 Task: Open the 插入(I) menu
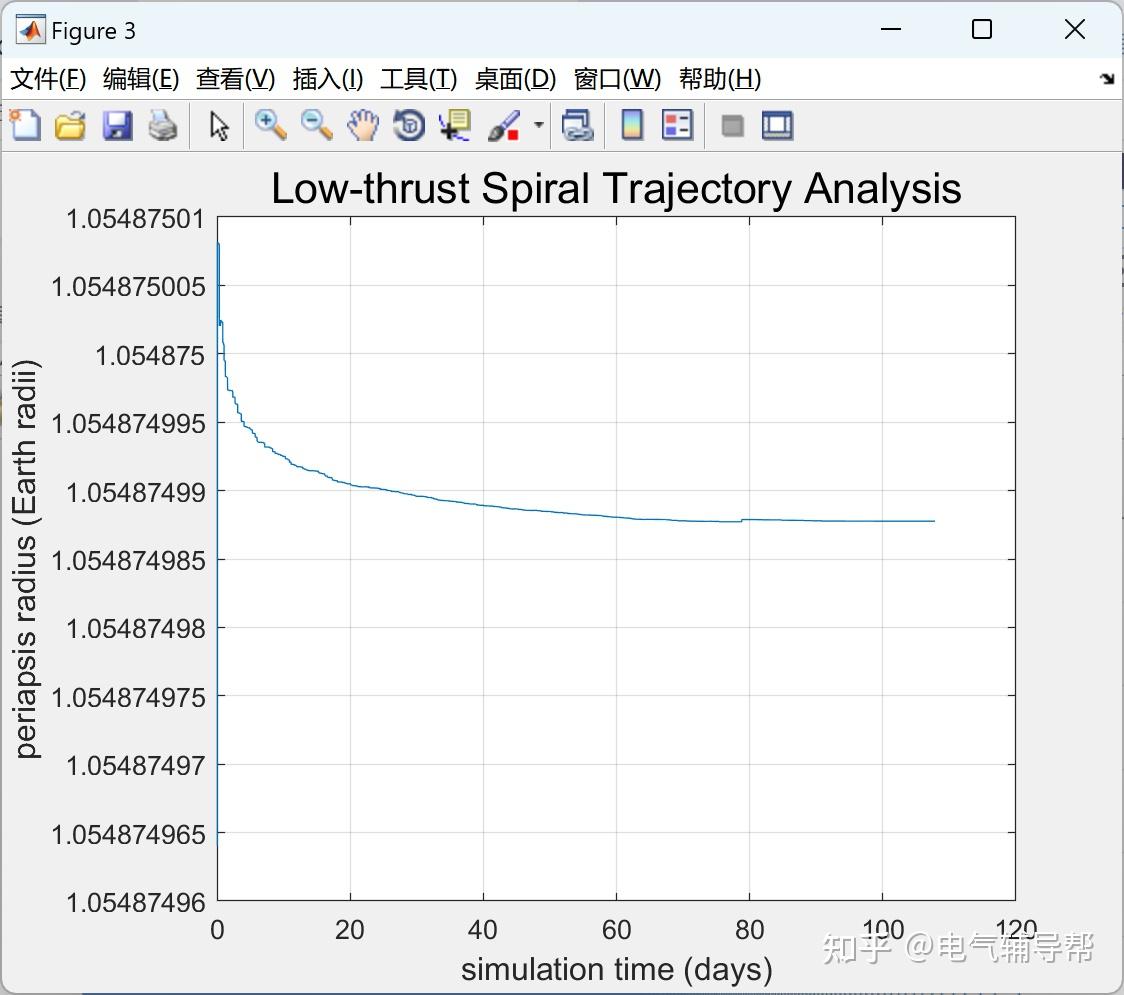[x=327, y=79]
